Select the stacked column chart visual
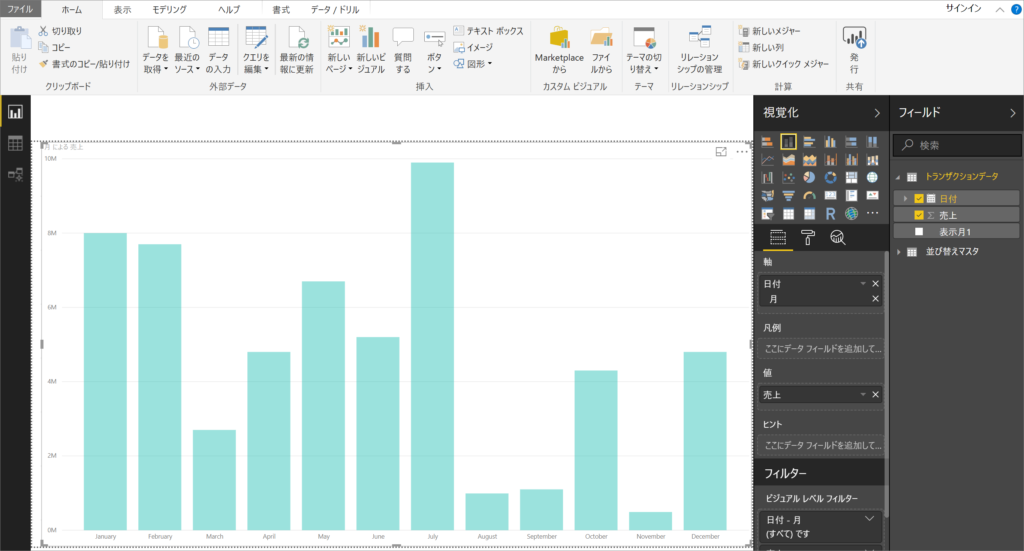Image resolution: width=1024 pixels, height=551 pixels. (x=788, y=142)
